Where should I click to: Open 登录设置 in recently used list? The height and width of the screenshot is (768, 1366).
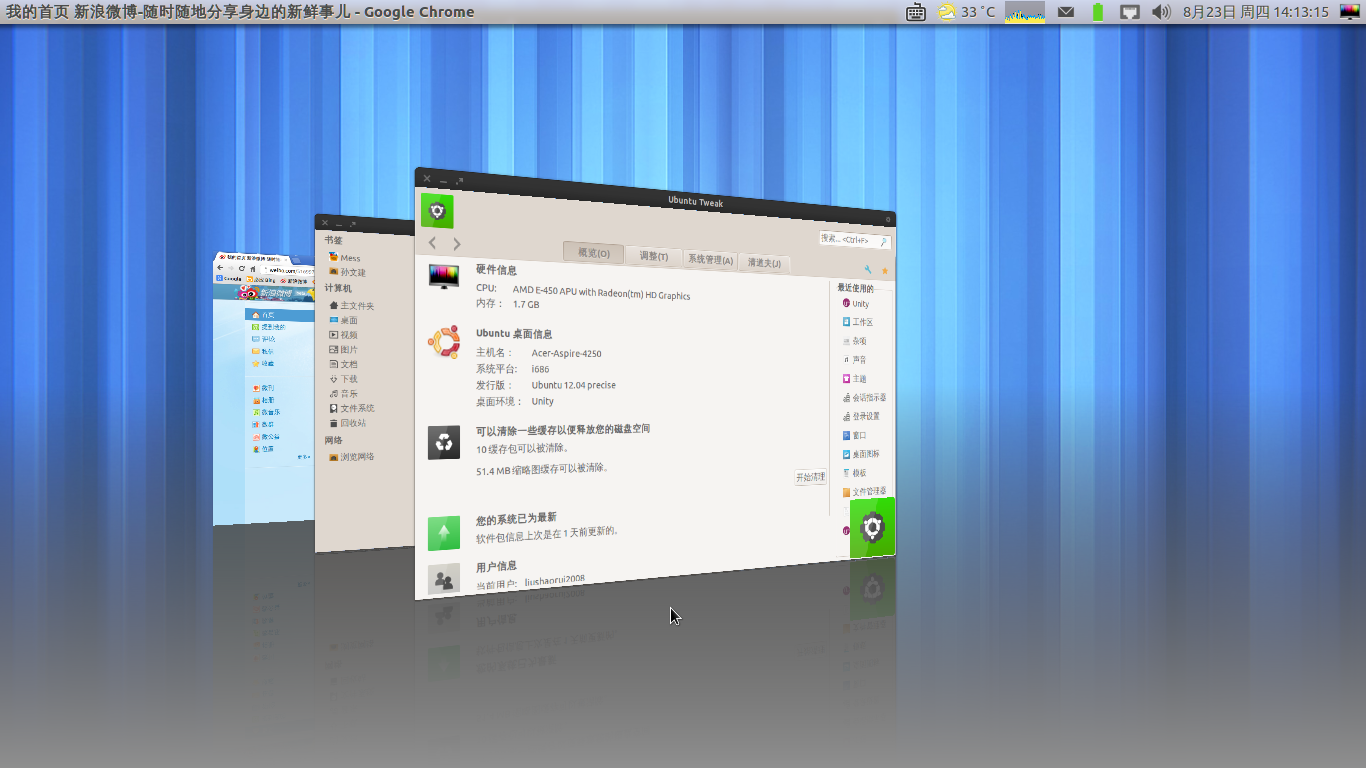(x=861, y=416)
